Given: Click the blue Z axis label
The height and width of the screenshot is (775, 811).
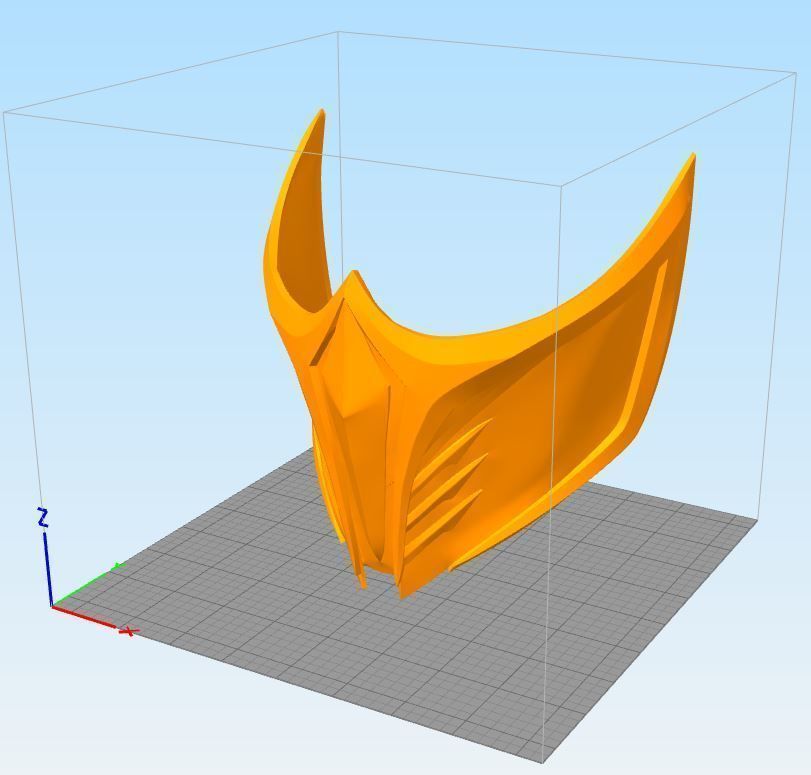Looking at the screenshot, I should tap(43, 517).
